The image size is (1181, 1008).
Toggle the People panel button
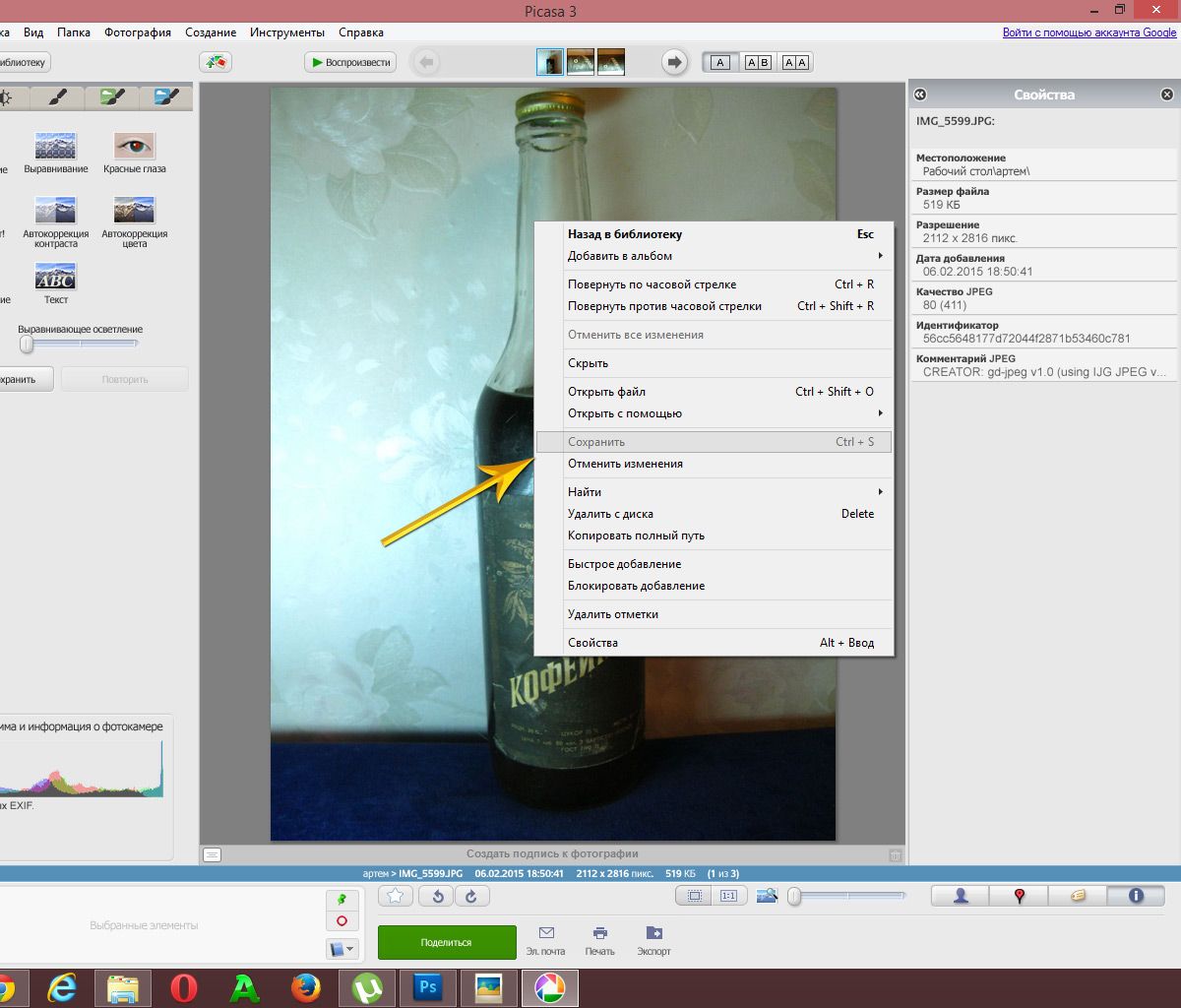[961, 896]
